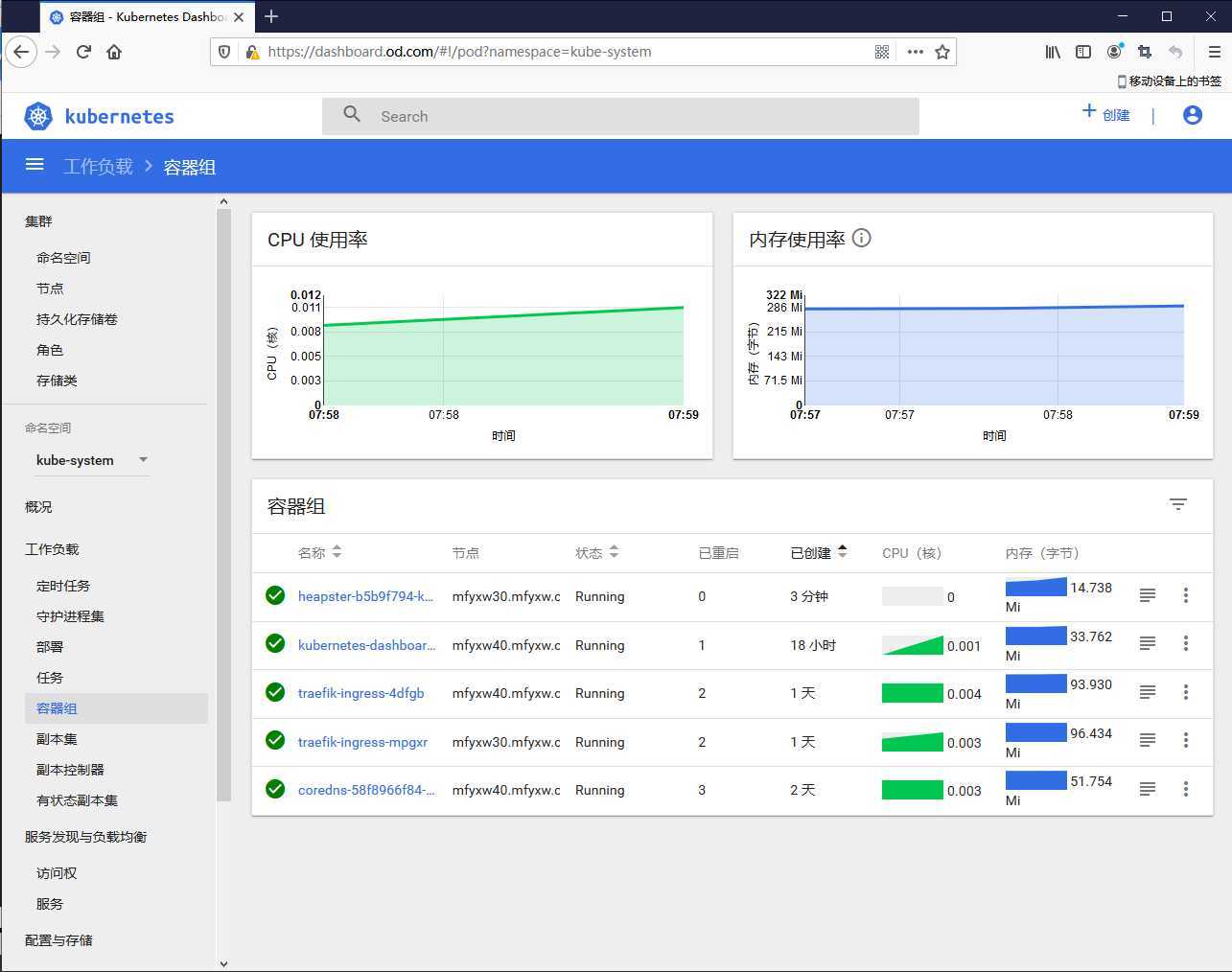Sort pods by 名称 column
Screen dimensions: 1232x972
319,552
